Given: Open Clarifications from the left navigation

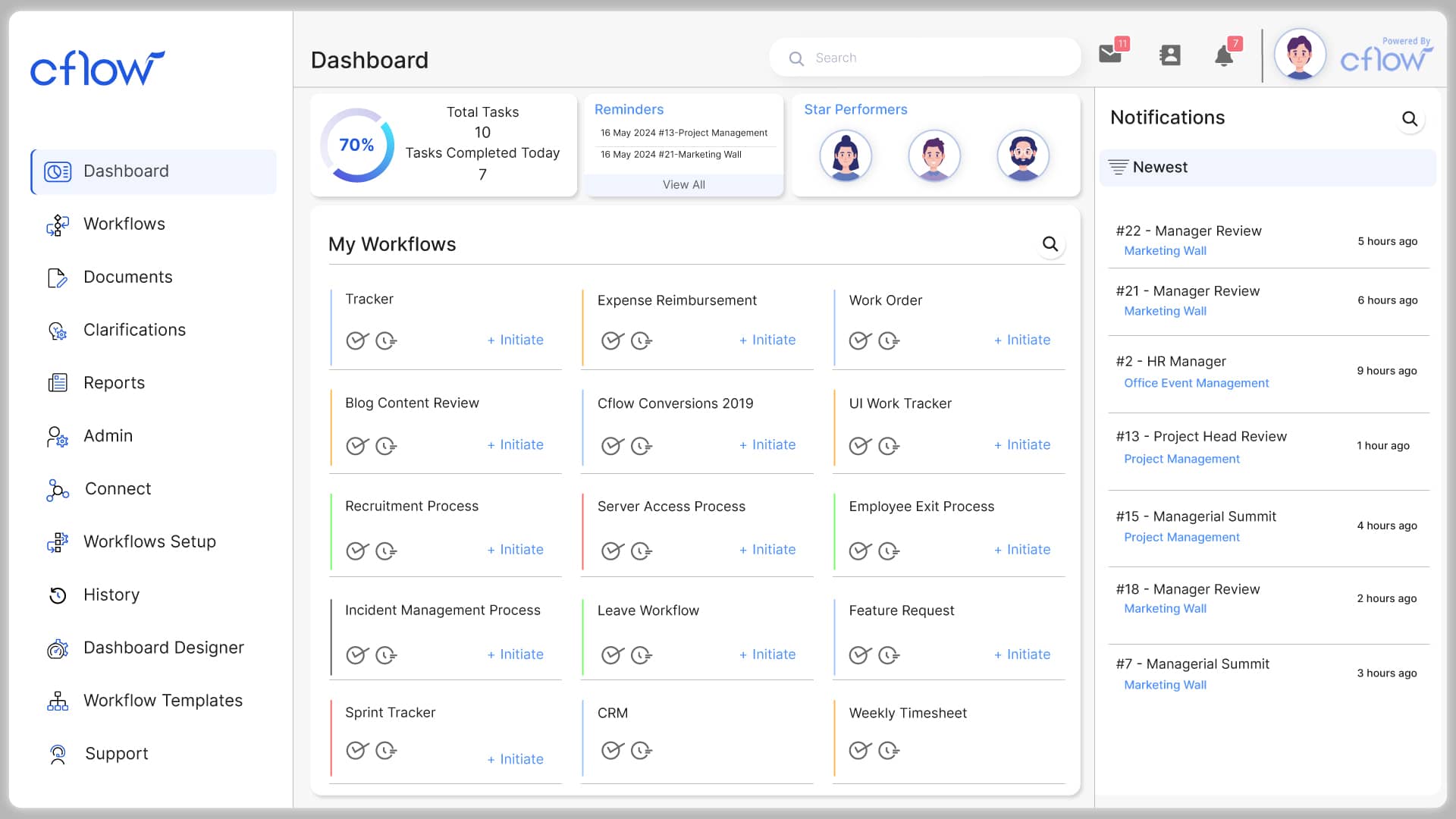Looking at the screenshot, I should tap(134, 330).
